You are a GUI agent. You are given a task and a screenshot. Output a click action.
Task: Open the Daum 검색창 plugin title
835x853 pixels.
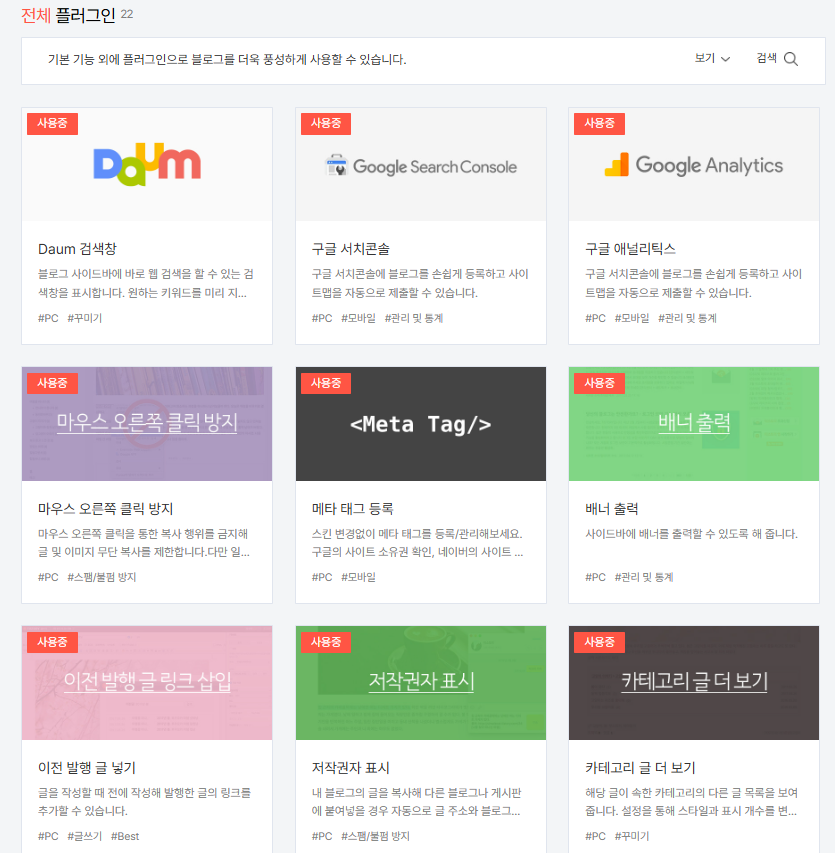tap(77, 249)
